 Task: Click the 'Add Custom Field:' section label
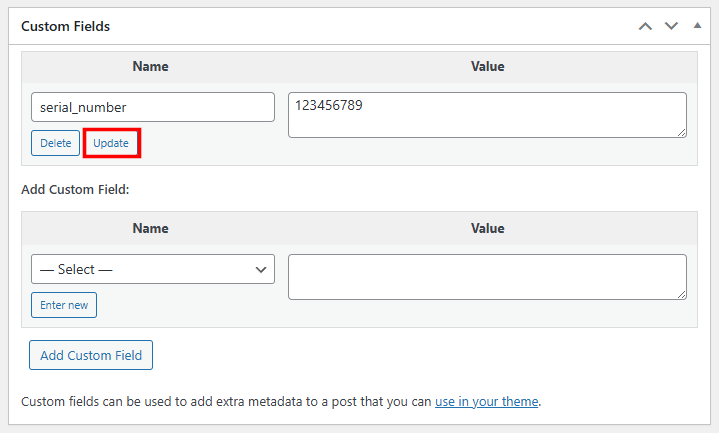tap(75, 189)
